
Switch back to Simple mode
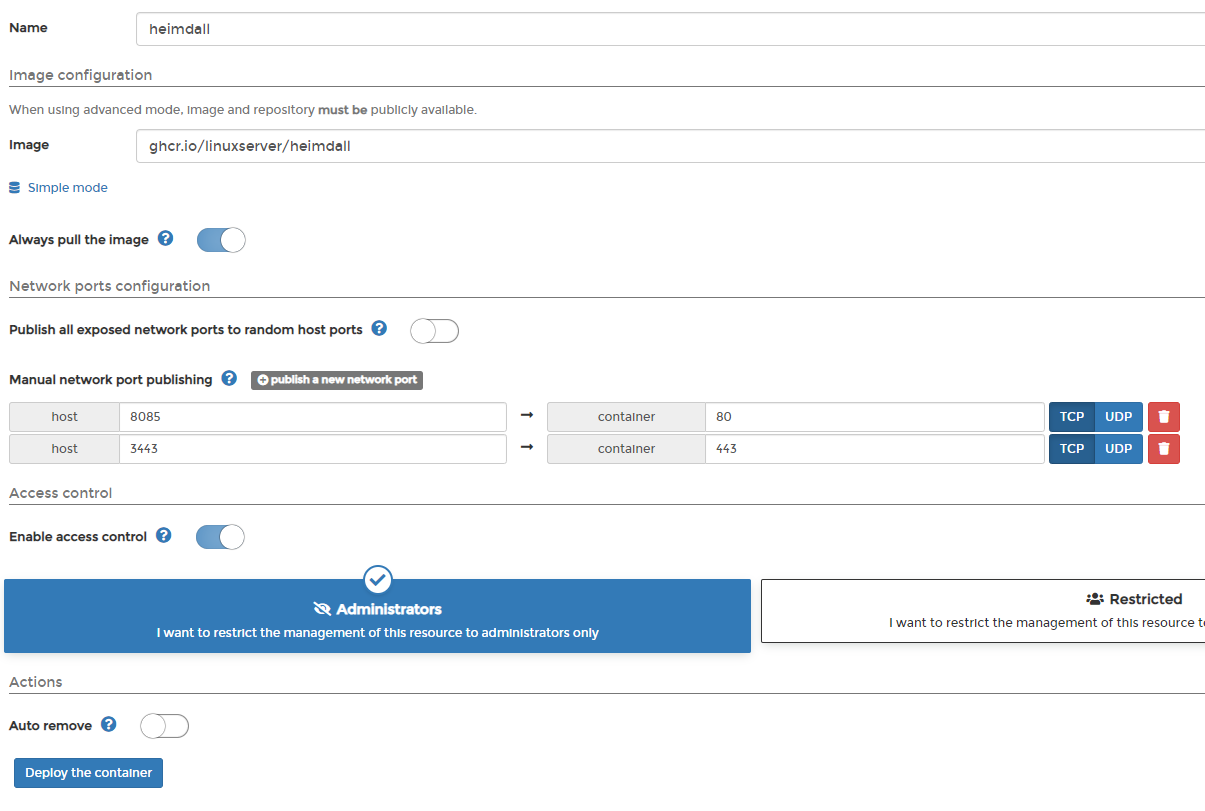click(x=65, y=187)
